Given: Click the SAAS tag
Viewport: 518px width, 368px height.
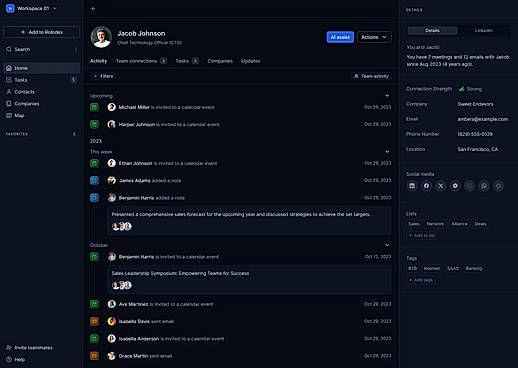Looking at the screenshot, I should [x=453, y=268].
